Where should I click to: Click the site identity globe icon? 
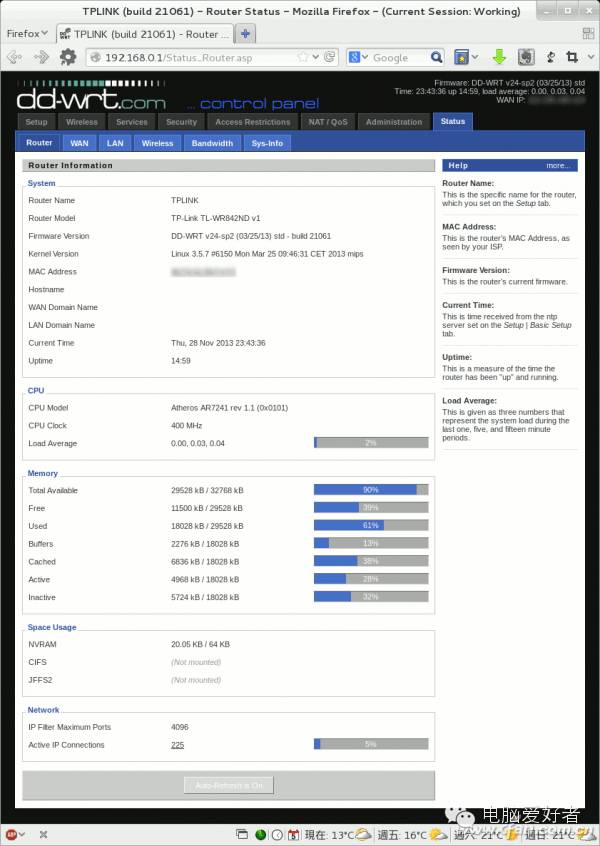coord(96,57)
